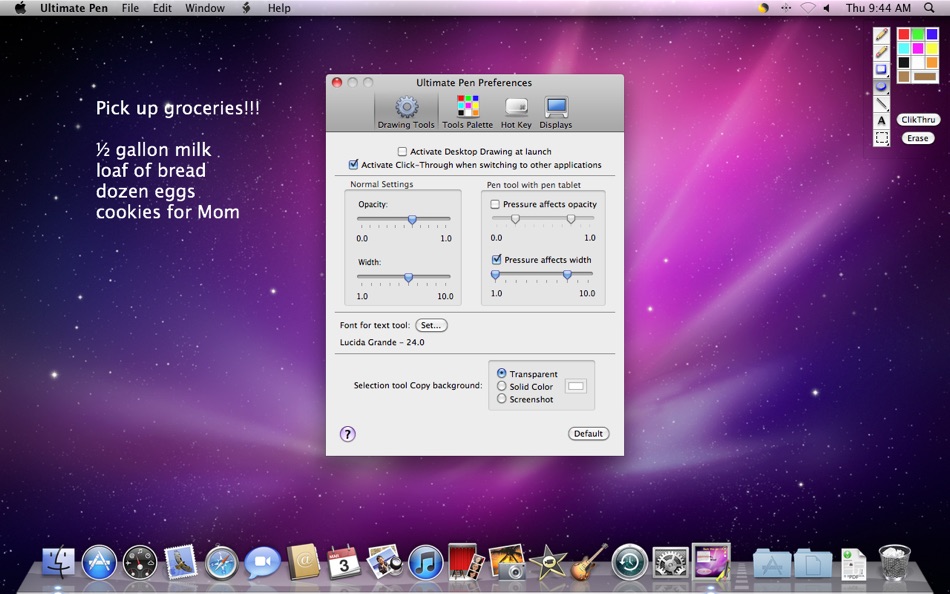Open the Drawing Tools preferences pane
950x594 pixels.
click(406, 112)
